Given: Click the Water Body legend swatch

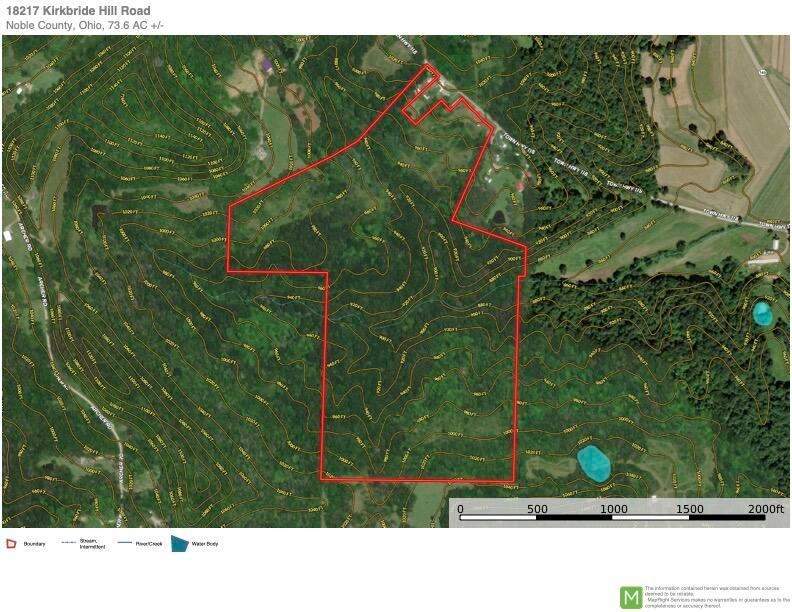Looking at the screenshot, I should [180, 544].
